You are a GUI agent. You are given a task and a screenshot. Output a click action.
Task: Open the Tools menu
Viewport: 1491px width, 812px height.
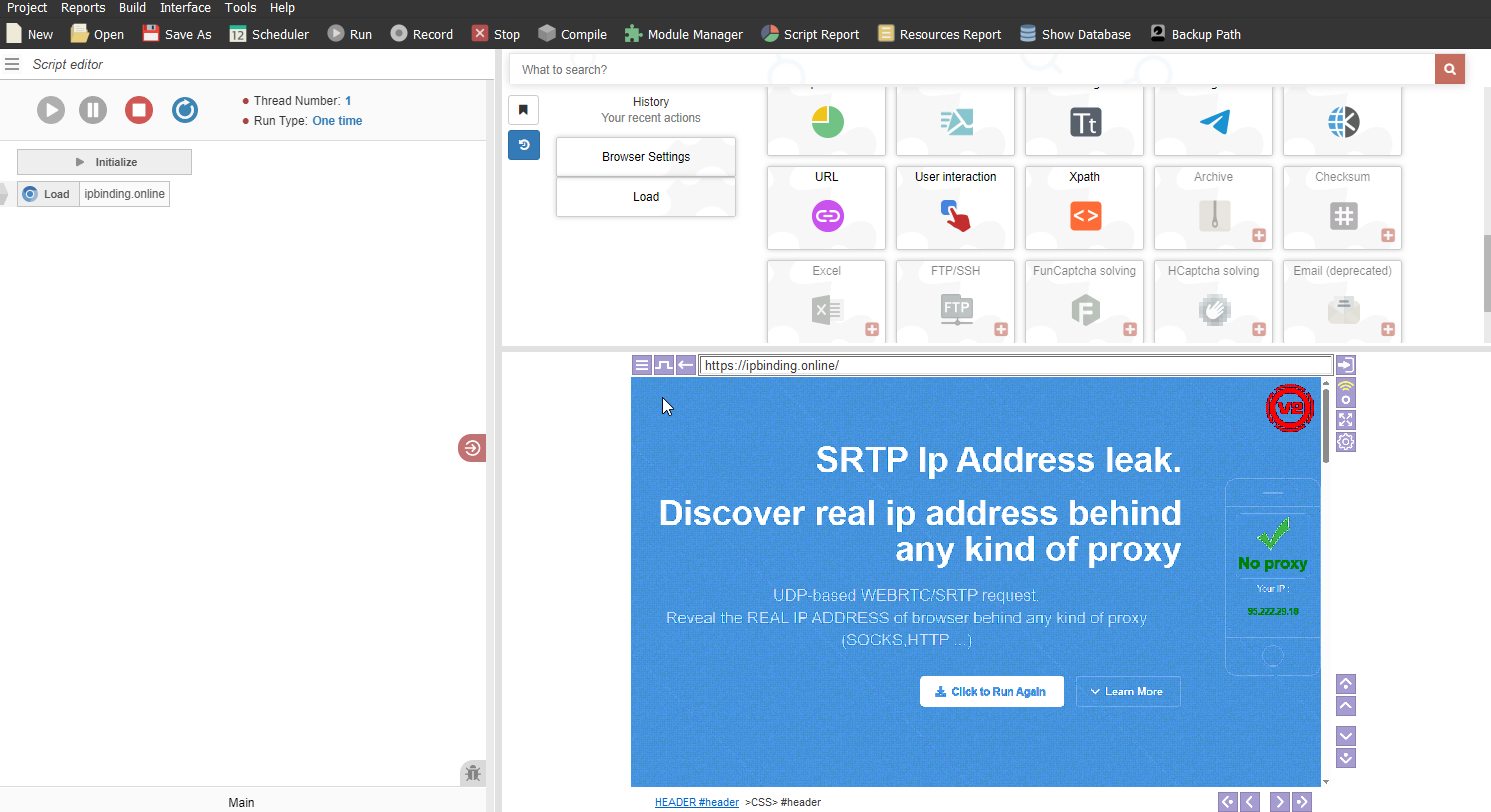pos(240,8)
